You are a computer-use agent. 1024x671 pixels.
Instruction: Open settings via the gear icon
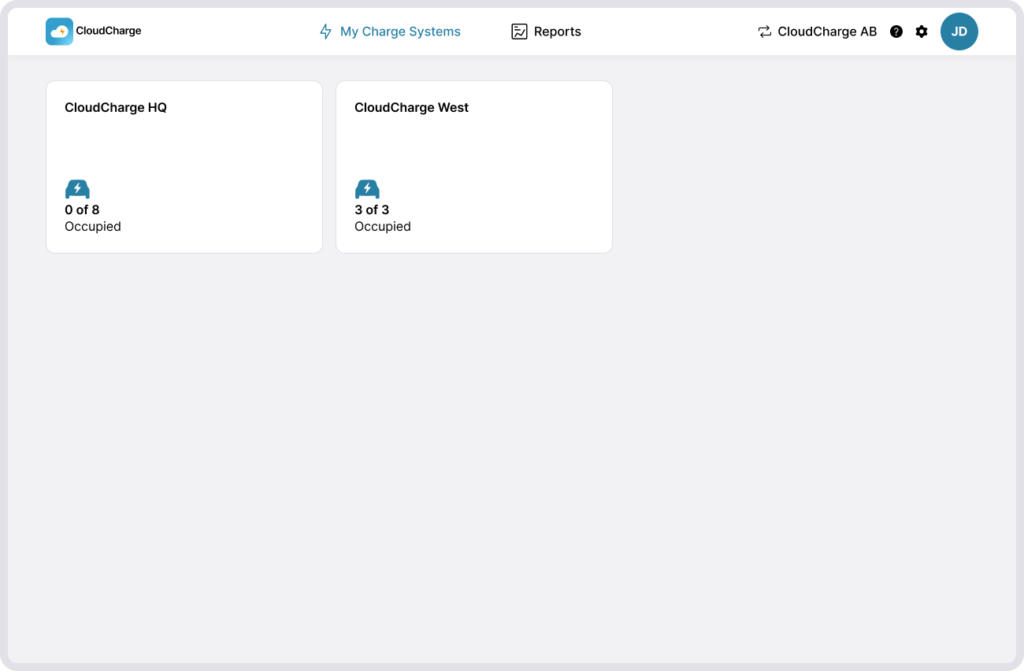pyautogui.click(x=921, y=31)
